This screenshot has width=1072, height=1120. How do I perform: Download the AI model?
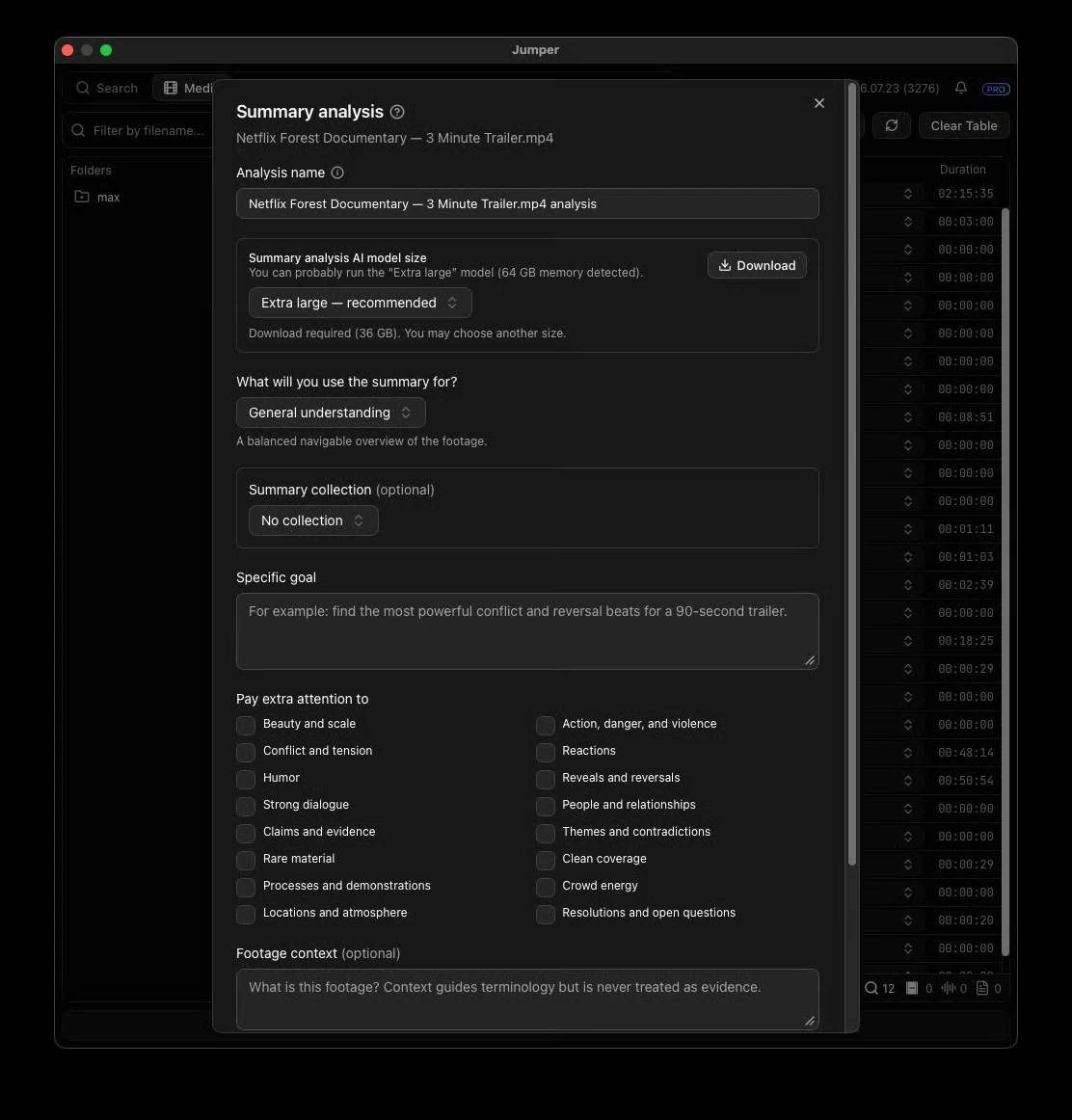point(757,265)
